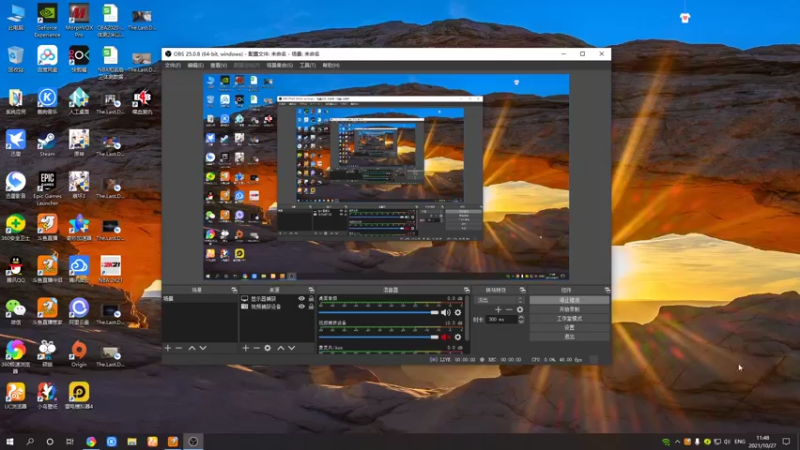Pop out the Audio Mixer dock panel
800x450 pixels.
coord(466,290)
